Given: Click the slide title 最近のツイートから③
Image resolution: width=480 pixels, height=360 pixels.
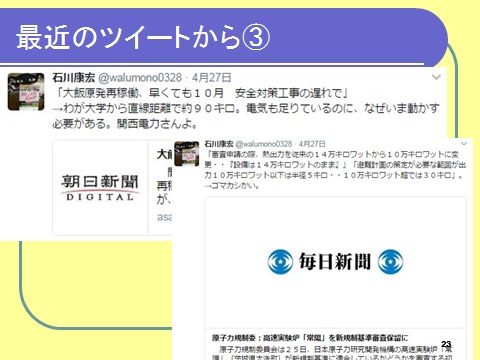Looking at the screenshot, I should coord(143,37).
